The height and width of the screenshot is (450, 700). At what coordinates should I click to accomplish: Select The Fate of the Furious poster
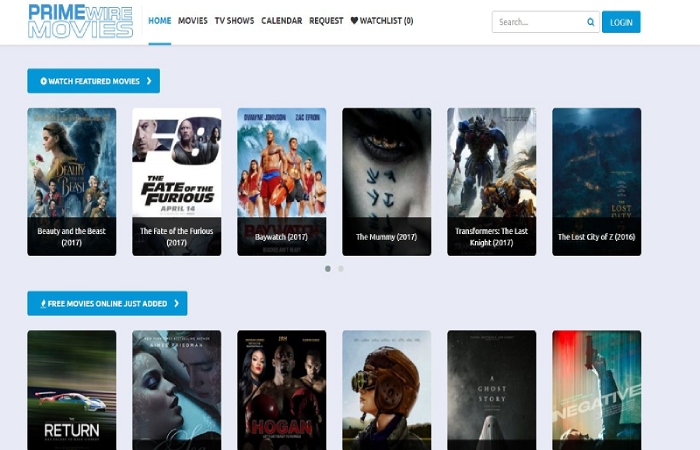point(177,181)
